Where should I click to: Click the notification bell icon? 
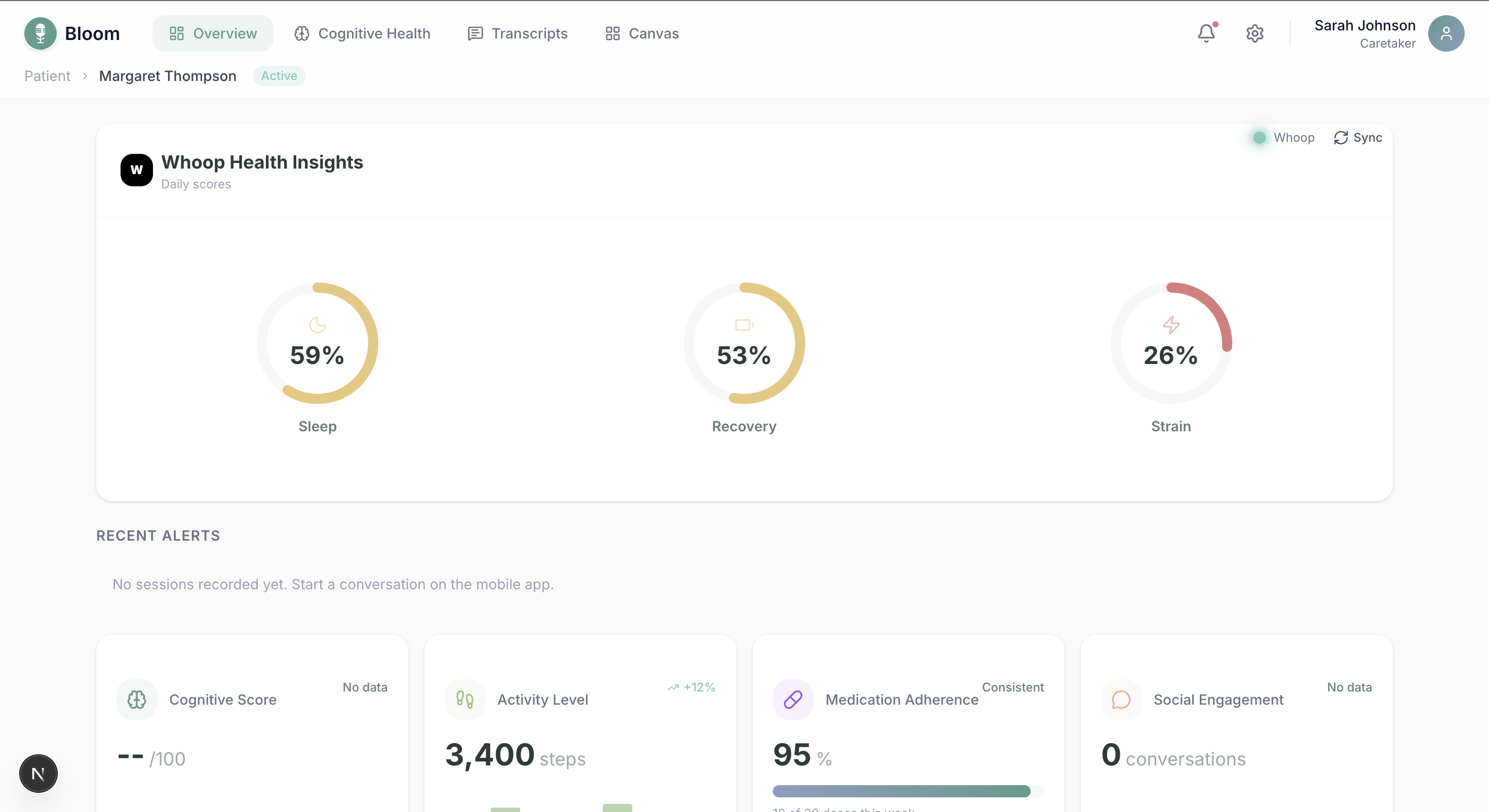[1206, 33]
